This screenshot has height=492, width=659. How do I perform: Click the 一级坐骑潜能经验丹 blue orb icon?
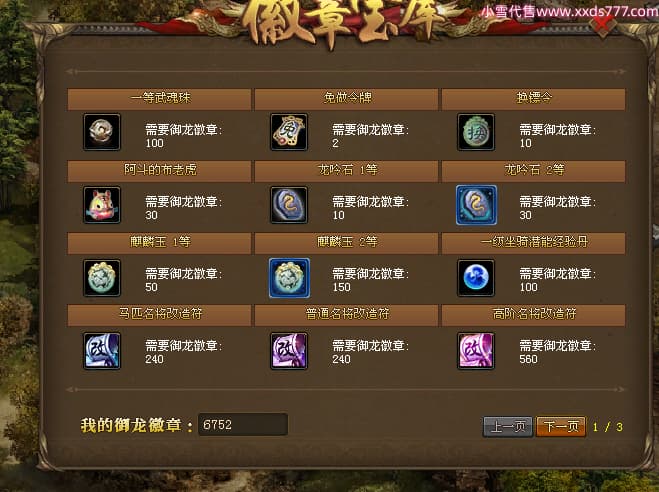coord(476,278)
